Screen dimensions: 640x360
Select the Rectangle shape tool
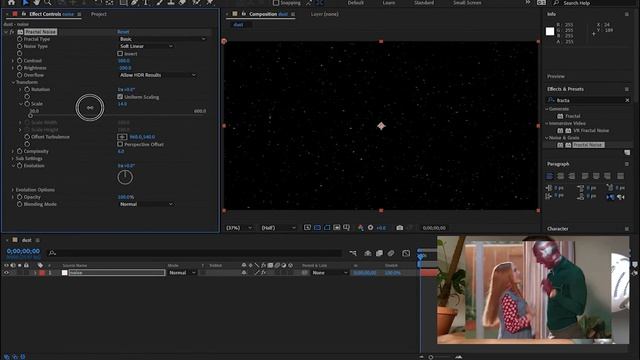click(123, 2)
